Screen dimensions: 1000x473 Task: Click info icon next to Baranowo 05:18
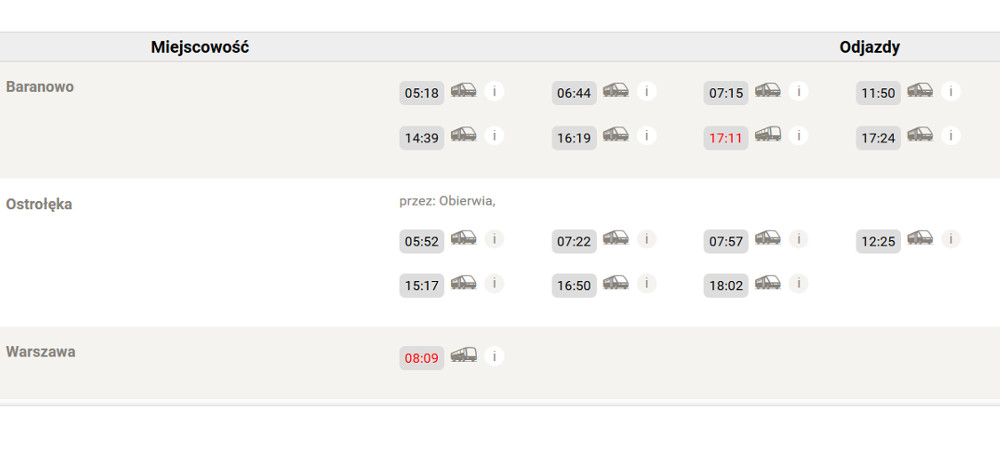pos(494,91)
